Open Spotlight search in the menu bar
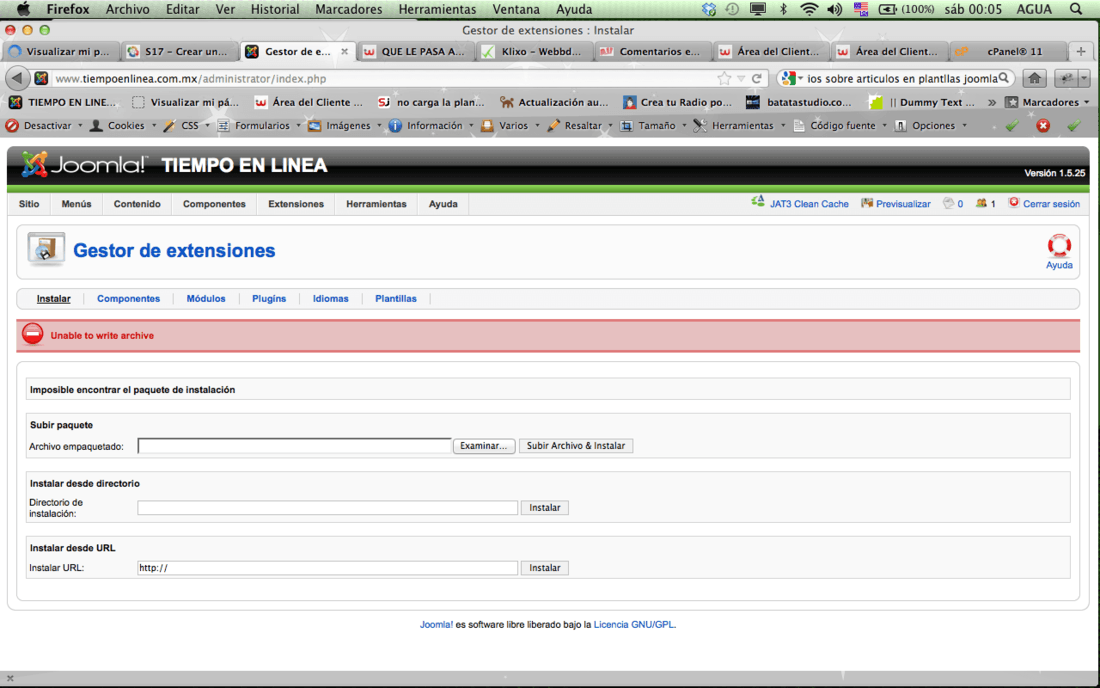The width and height of the screenshot is (1100, 688). [x=1075, y=9]
